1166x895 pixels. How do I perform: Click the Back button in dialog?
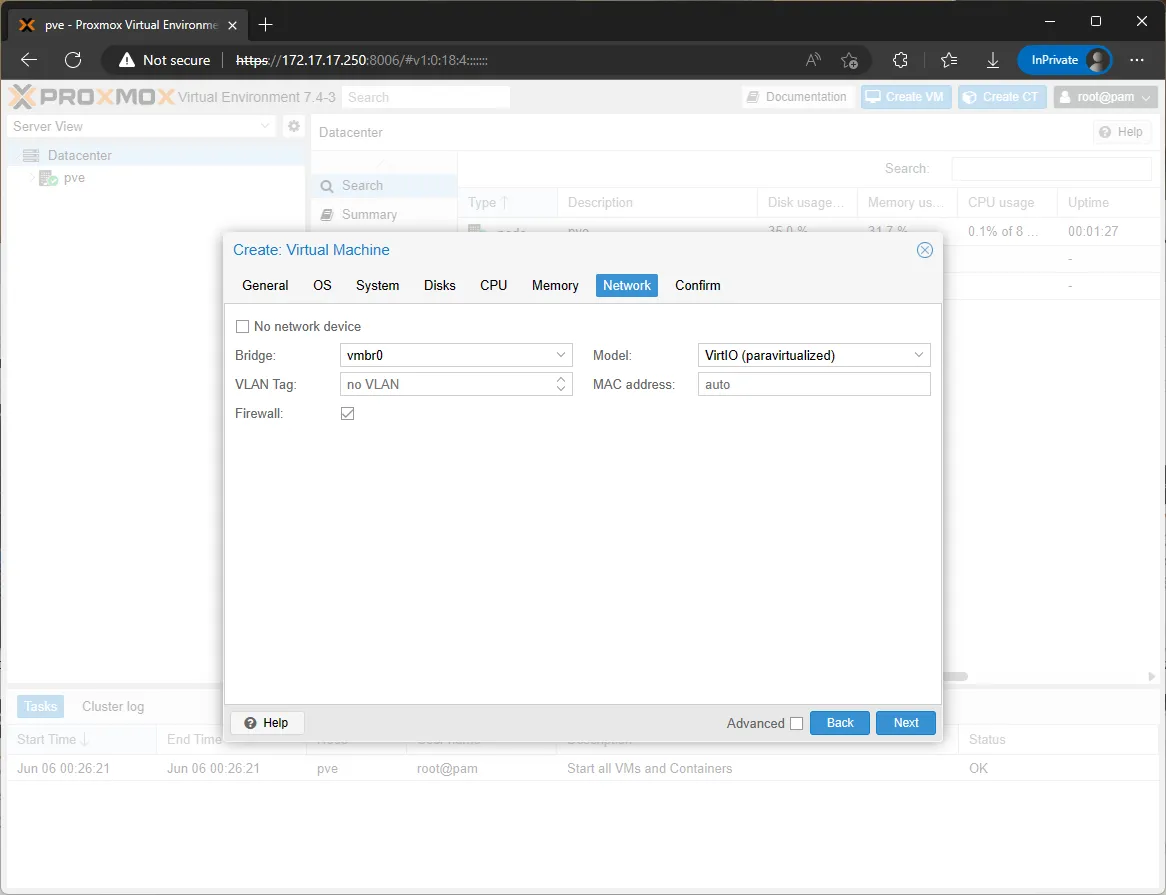pyautogui.click(x=840, y=723)
